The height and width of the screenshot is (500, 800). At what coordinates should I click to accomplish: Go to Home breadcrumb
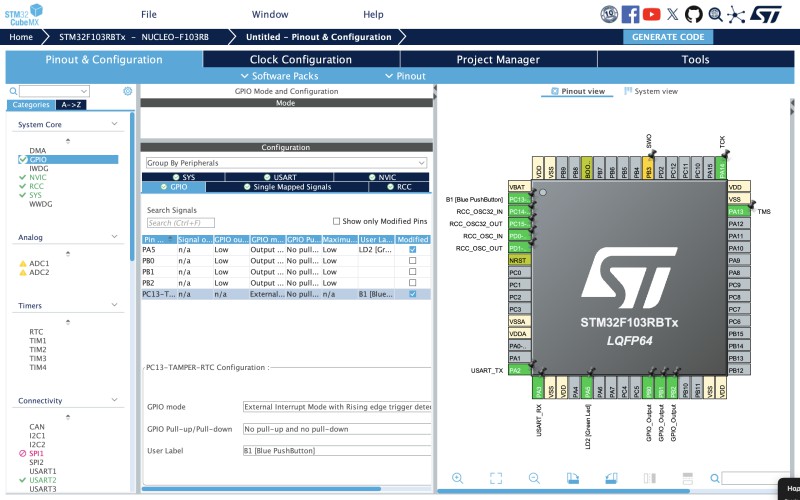tap(21, 37)
